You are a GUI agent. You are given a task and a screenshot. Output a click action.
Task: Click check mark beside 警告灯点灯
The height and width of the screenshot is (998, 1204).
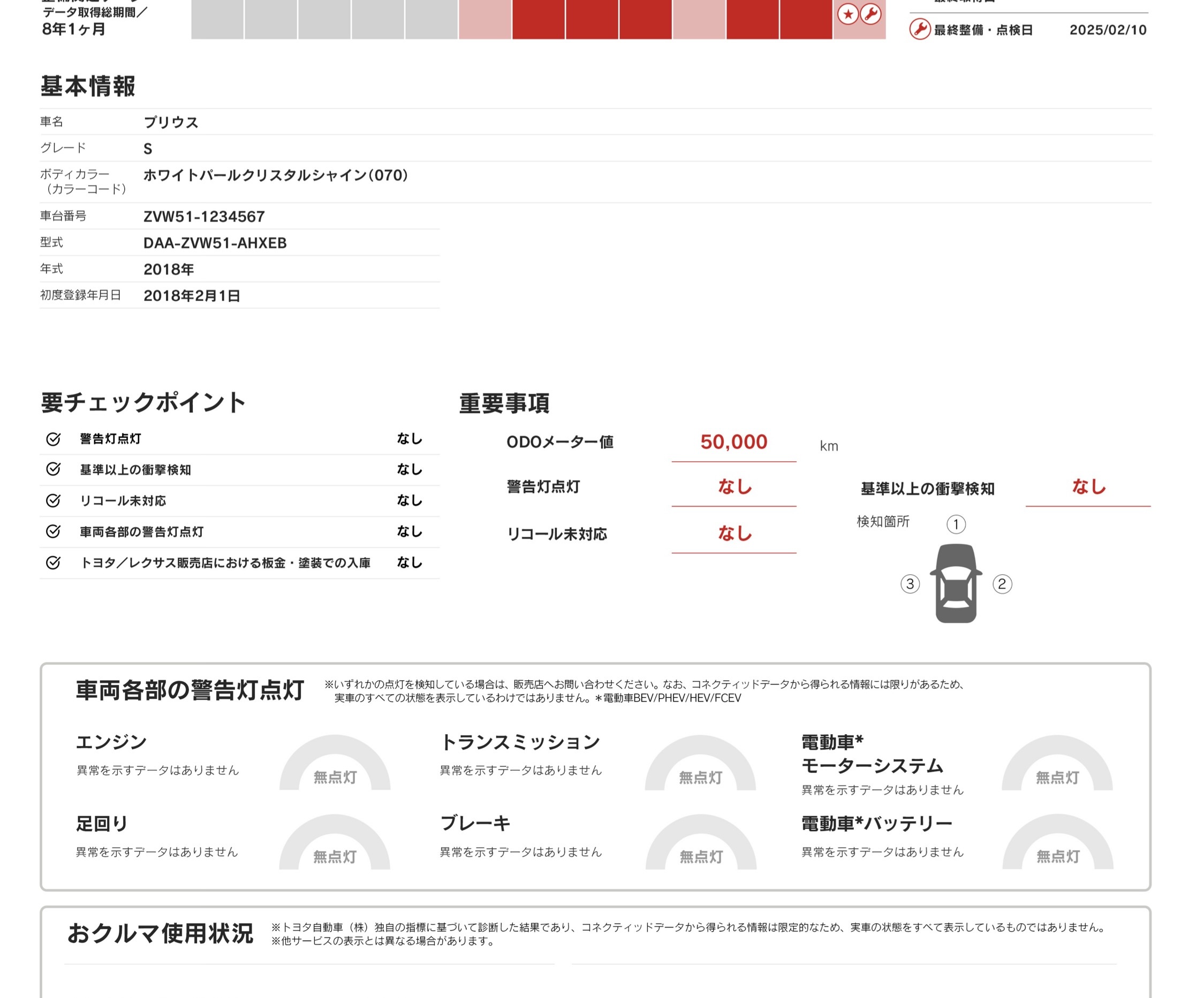coord(54,439)
